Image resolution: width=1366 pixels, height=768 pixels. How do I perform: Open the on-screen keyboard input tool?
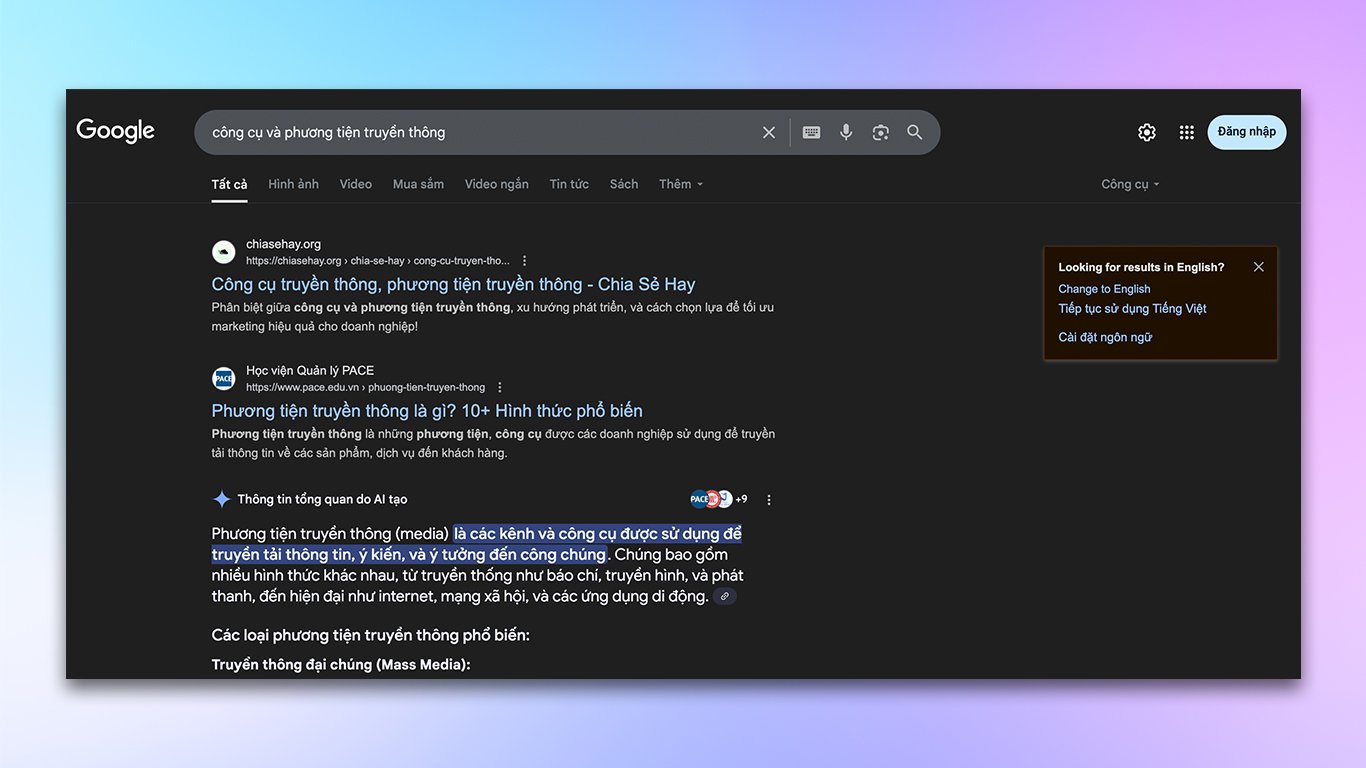pyautogui.click(x=811, y=132)
